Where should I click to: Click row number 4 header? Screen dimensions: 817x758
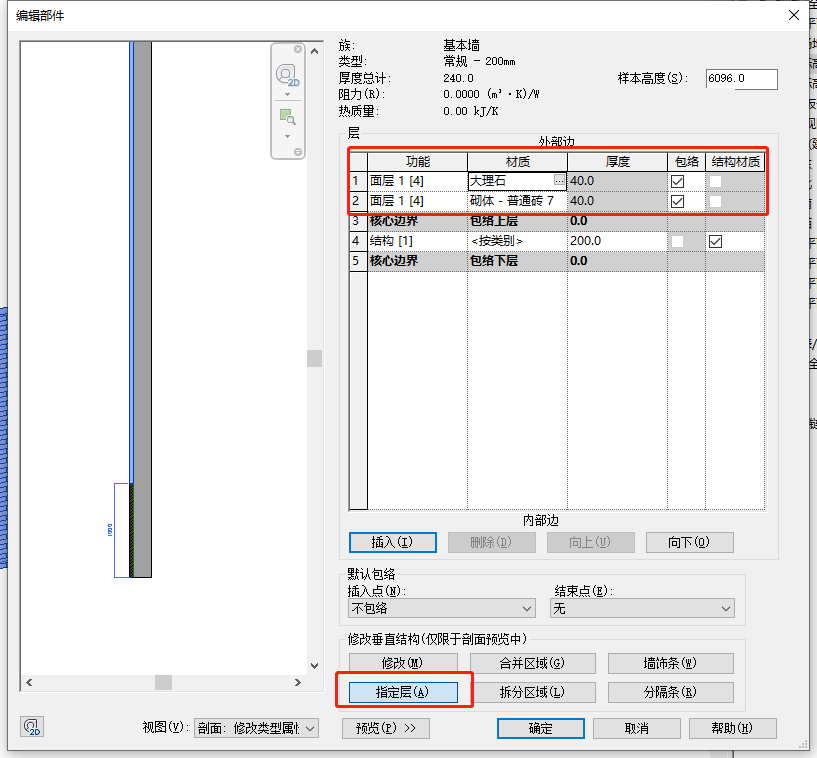point(358,241)
